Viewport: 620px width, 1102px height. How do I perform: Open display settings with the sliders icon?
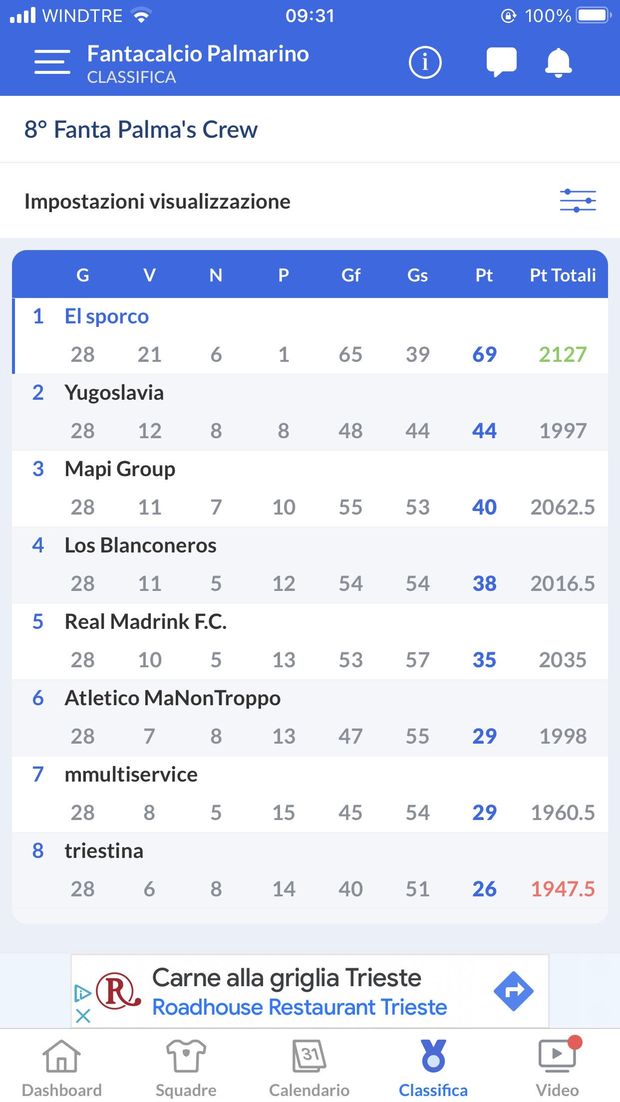click(578, 200)
